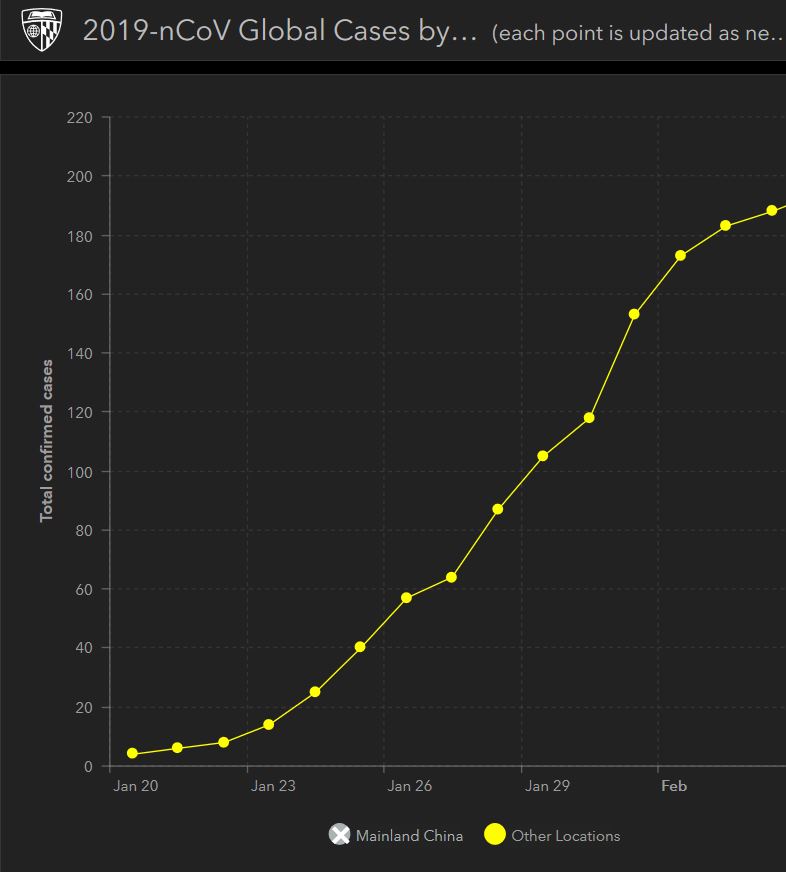Click the Feb label on the date axis
This screenshot has width=786, height=872.
click(674, 786)
